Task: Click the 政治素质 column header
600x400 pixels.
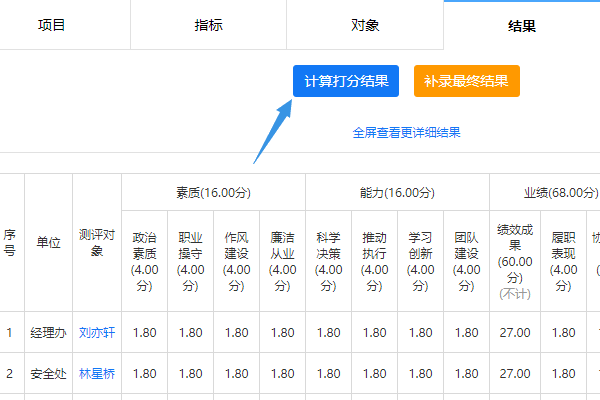Action: 145,261
